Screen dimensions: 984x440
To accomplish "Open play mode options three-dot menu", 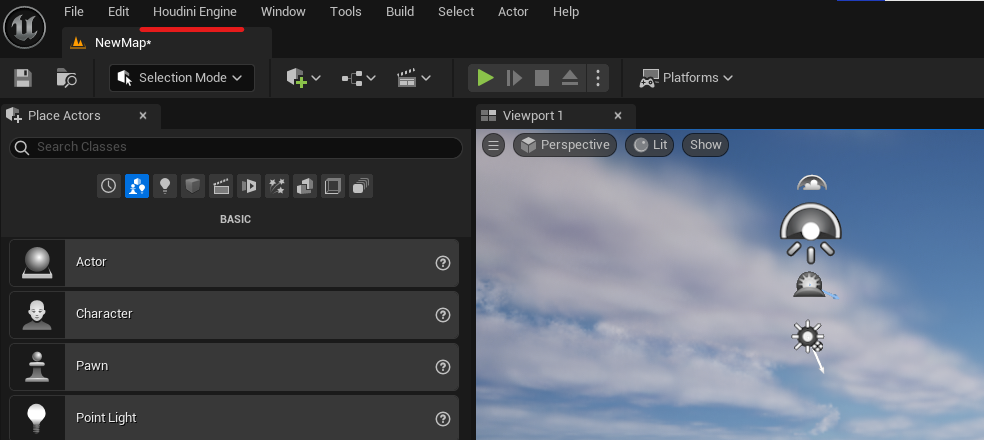I will (597, 78).
